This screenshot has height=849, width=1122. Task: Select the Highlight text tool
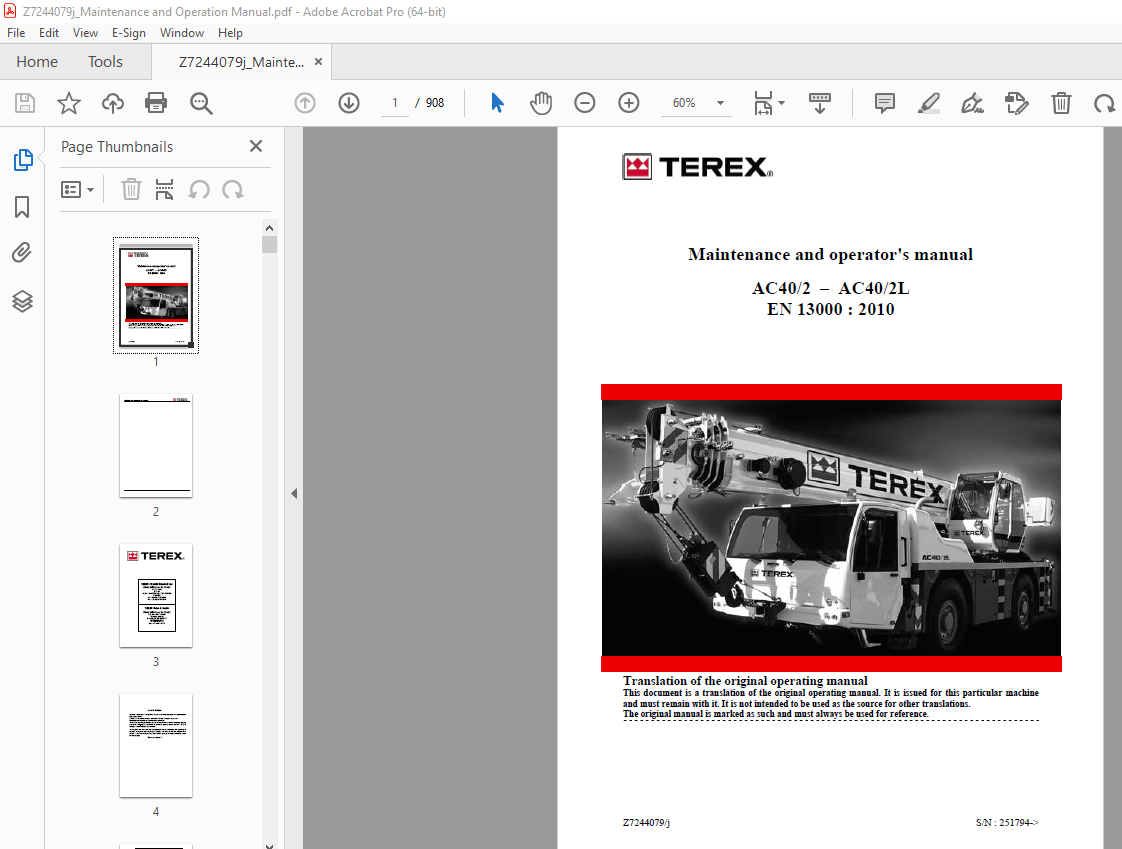click(929, 103)
